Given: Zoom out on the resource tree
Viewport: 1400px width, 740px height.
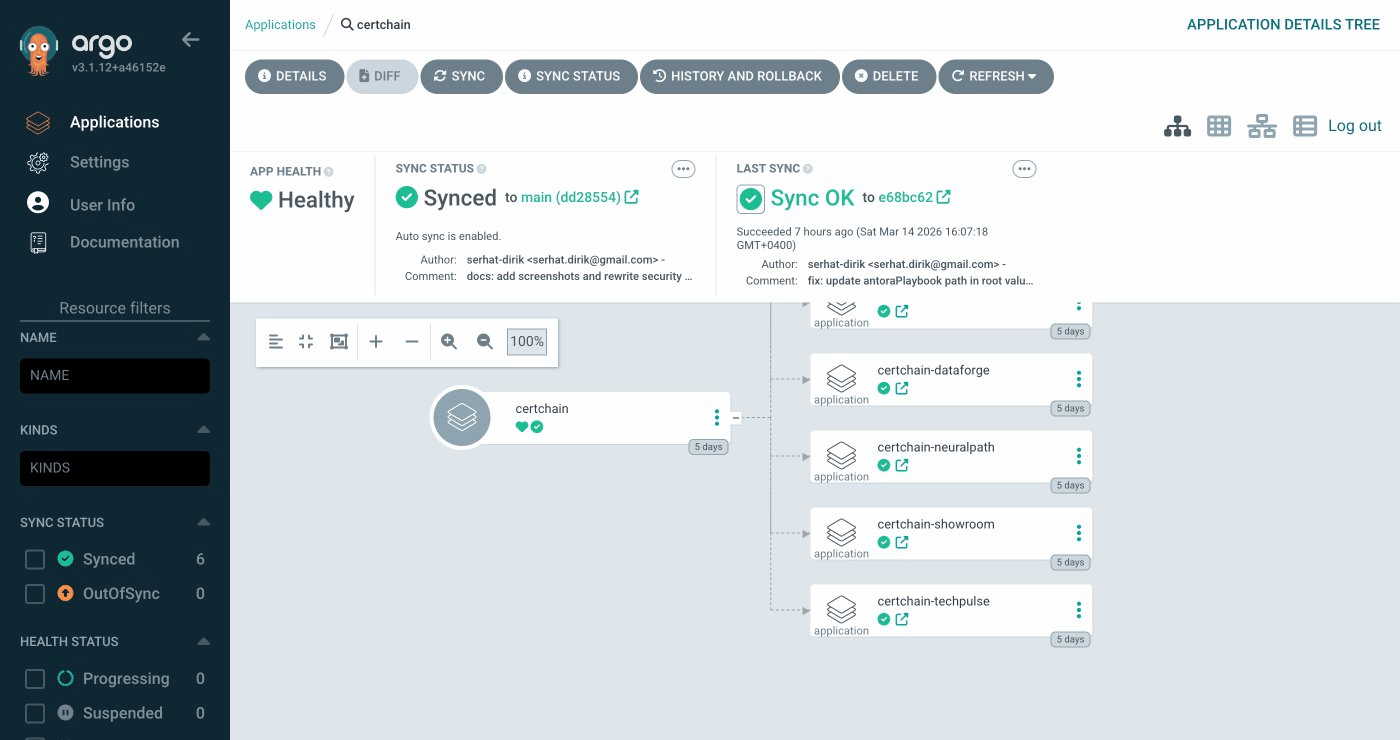Looking at the screenshot, I should tap(484, 341).
